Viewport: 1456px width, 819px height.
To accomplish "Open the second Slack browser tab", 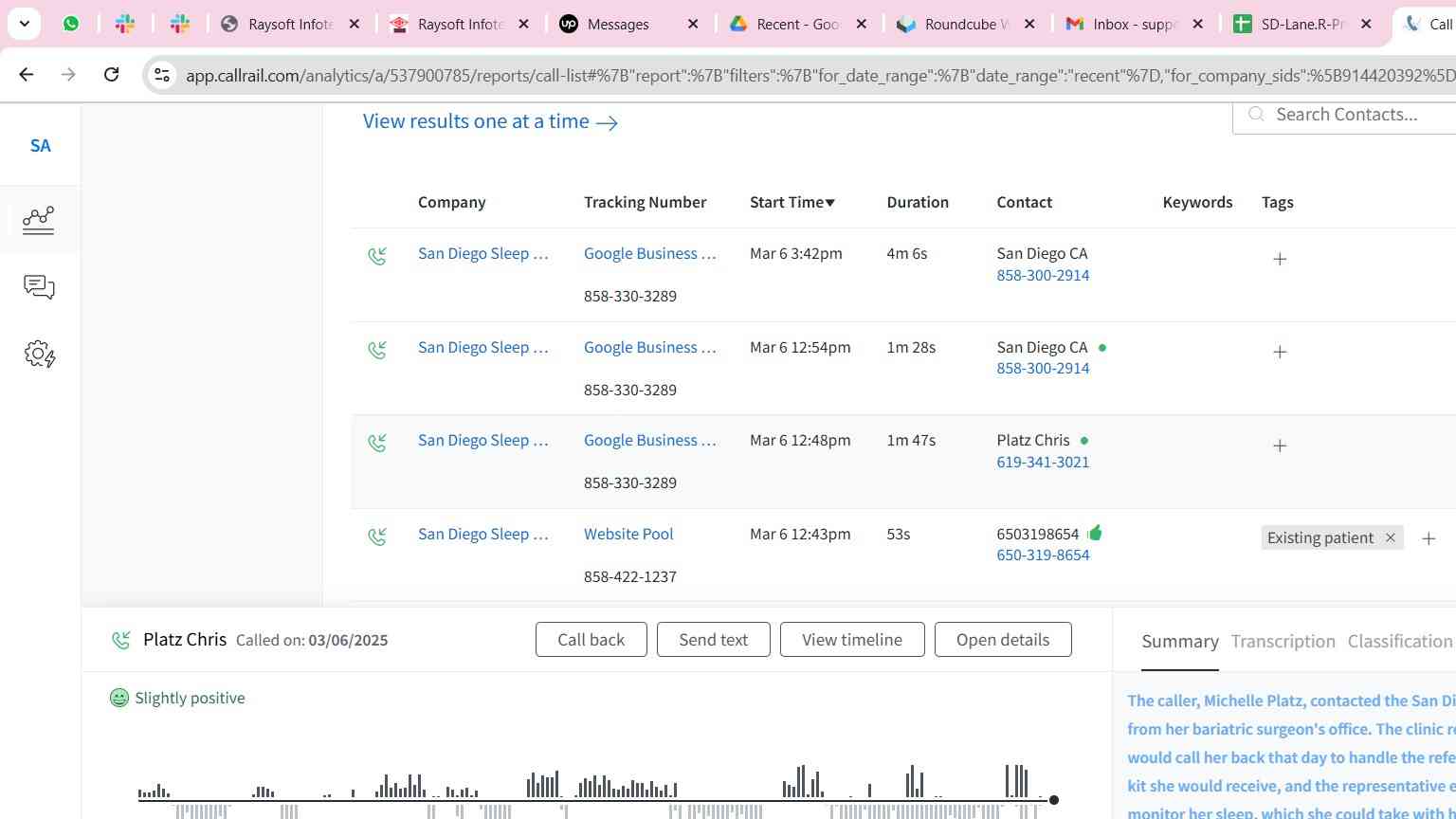I will [x=180, y=24].
